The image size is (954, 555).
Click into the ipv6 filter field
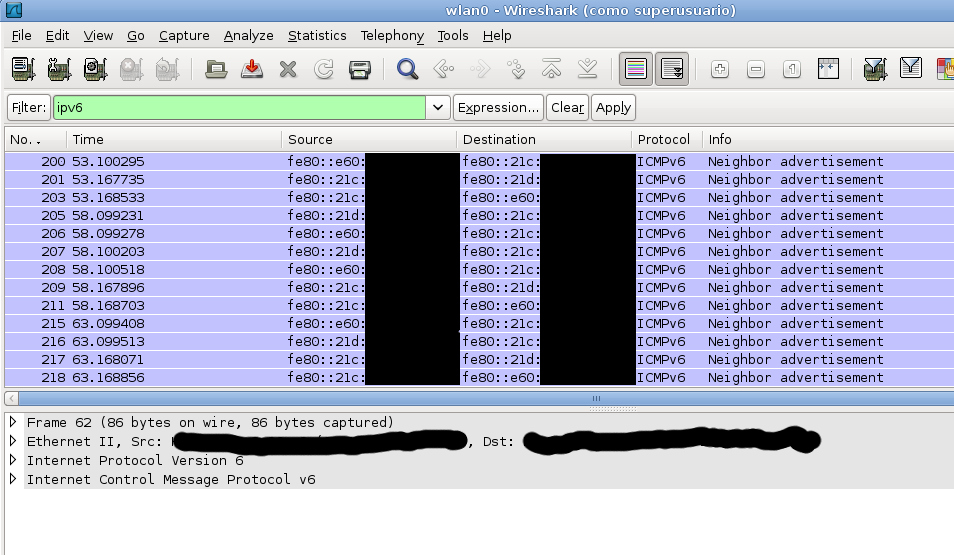[239, 108]
